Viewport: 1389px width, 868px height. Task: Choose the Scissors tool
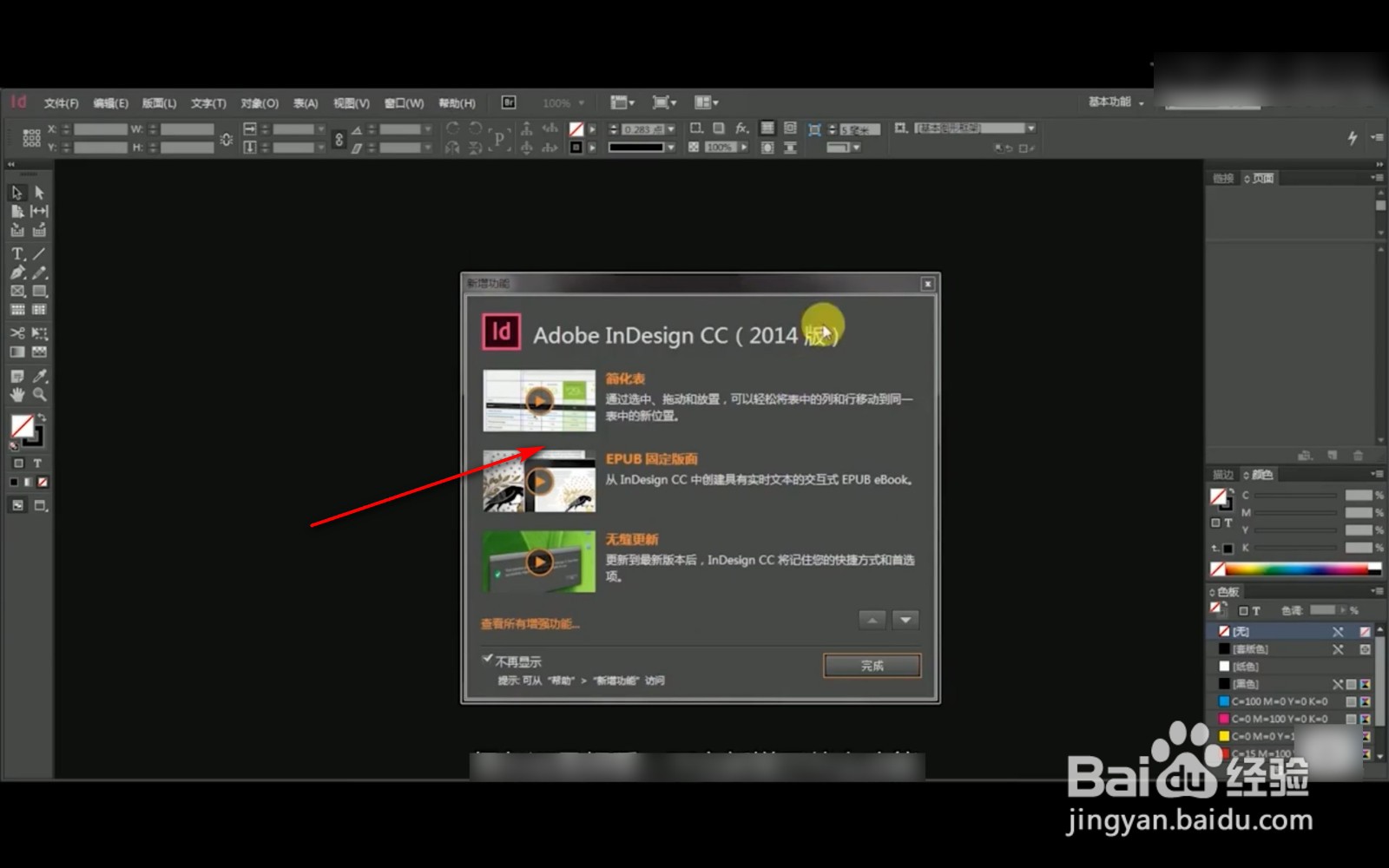[x=17, y=333]
